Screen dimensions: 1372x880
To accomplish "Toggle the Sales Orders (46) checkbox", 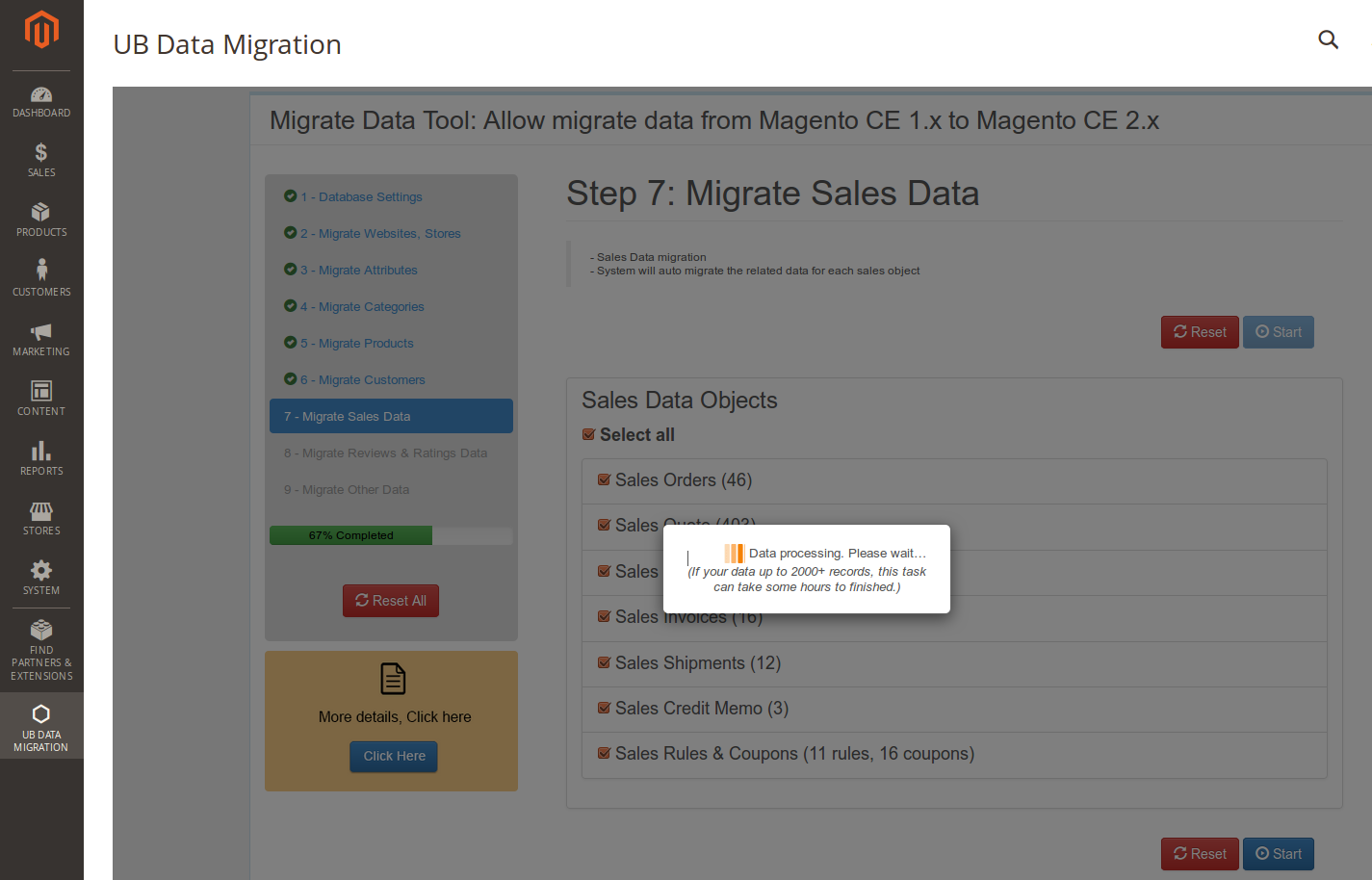I will [604, 480].
